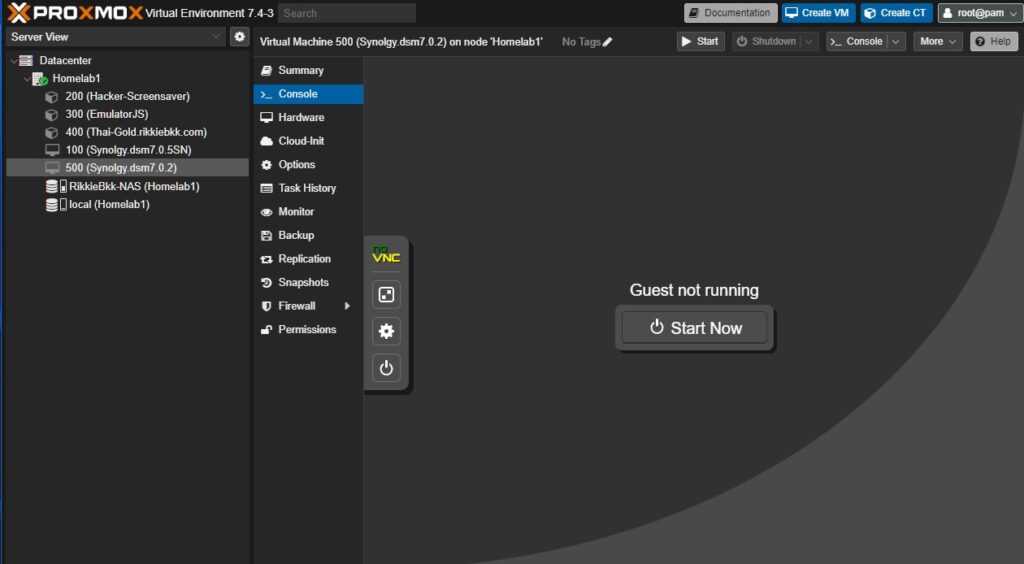This screenshot has height=564, width=1024.
Task: Click storage icon for RikkieBkk-NAS
Action: point(56,187)
